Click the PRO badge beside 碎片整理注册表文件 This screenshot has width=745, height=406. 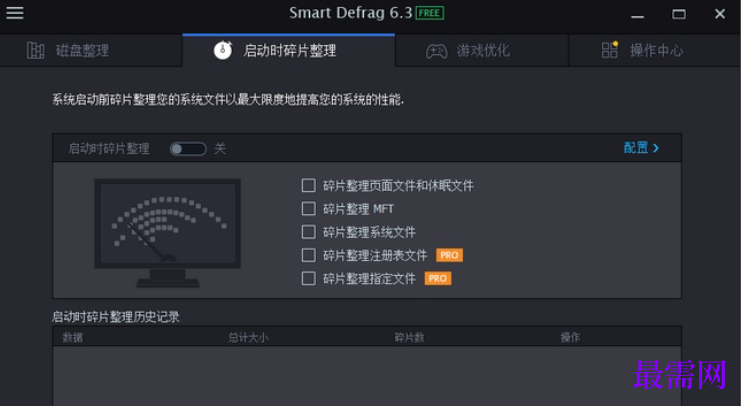click(449, 255)
